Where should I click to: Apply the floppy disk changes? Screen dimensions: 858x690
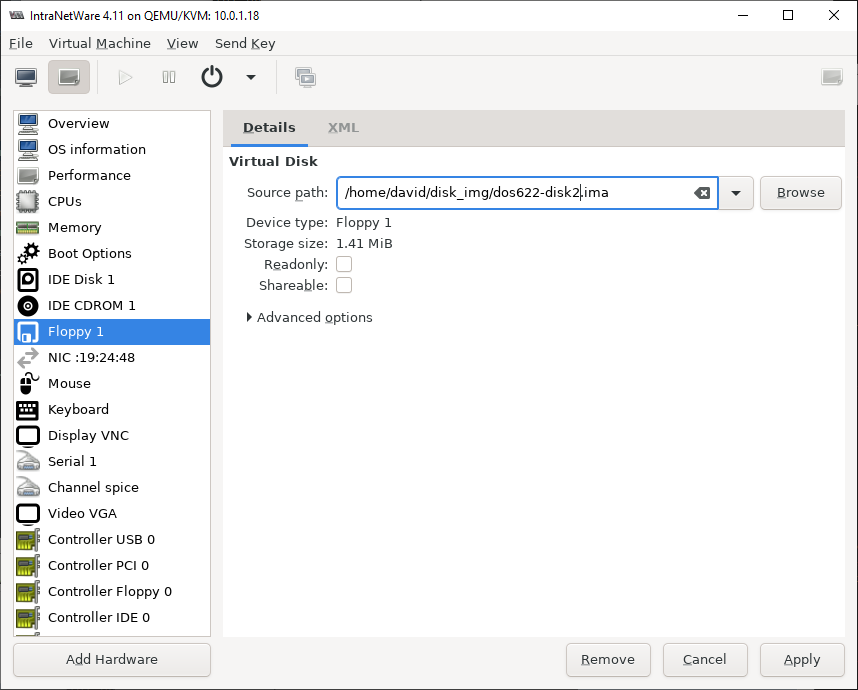click(x=802, y=659)
